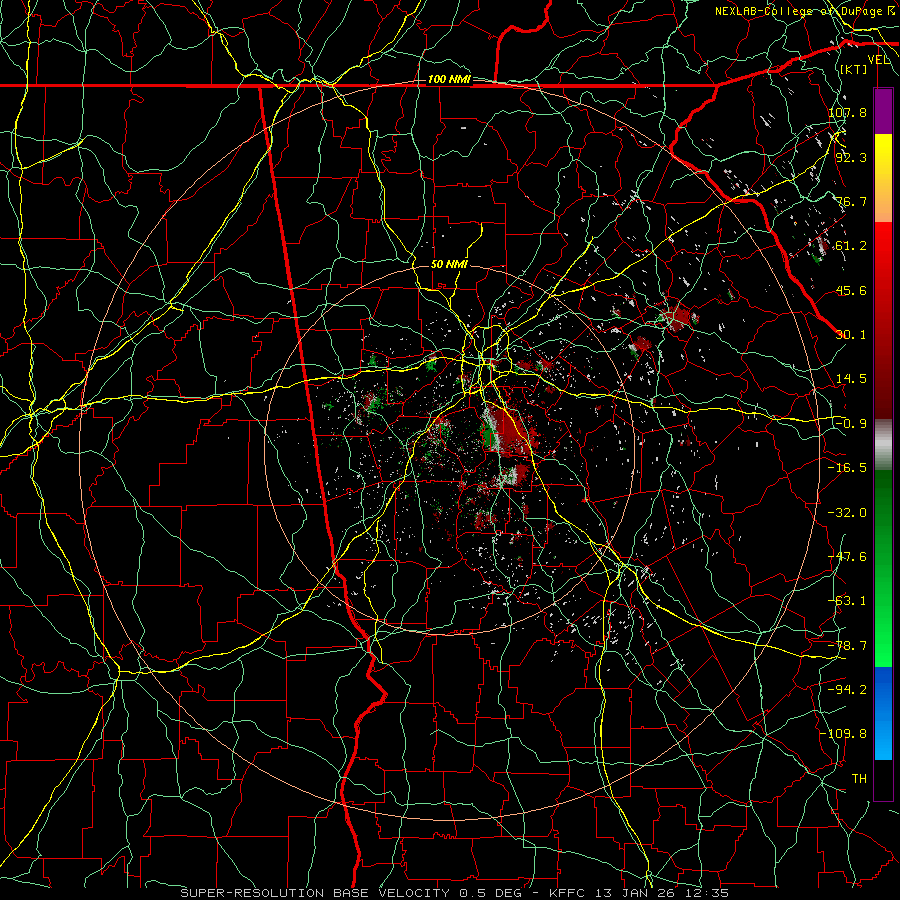This screenshot has height=900, width=900.
Task: Click the TH legend label
Action: (859, 779)
